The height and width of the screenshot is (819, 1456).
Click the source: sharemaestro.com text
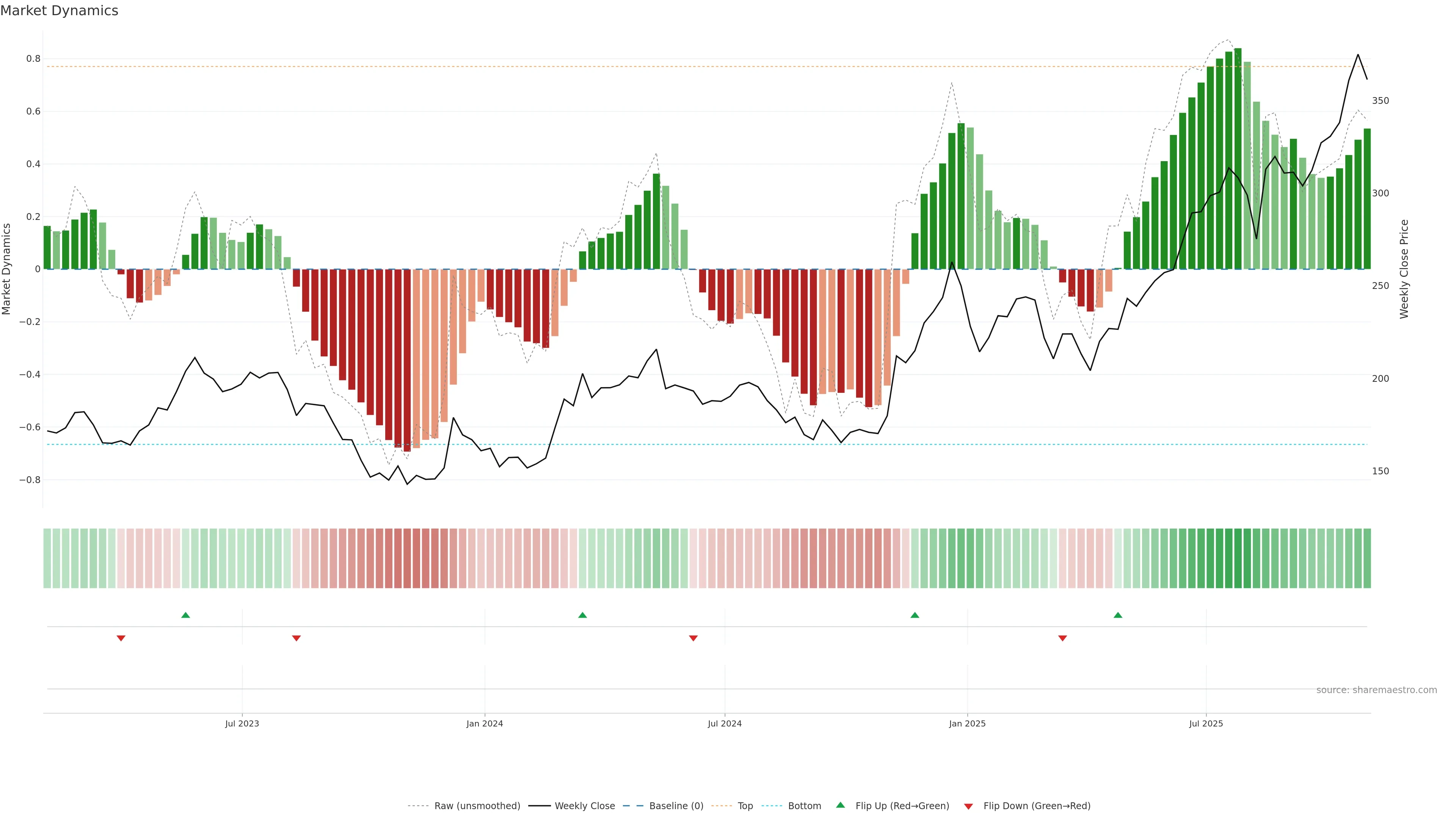(x=1376, y=690)
